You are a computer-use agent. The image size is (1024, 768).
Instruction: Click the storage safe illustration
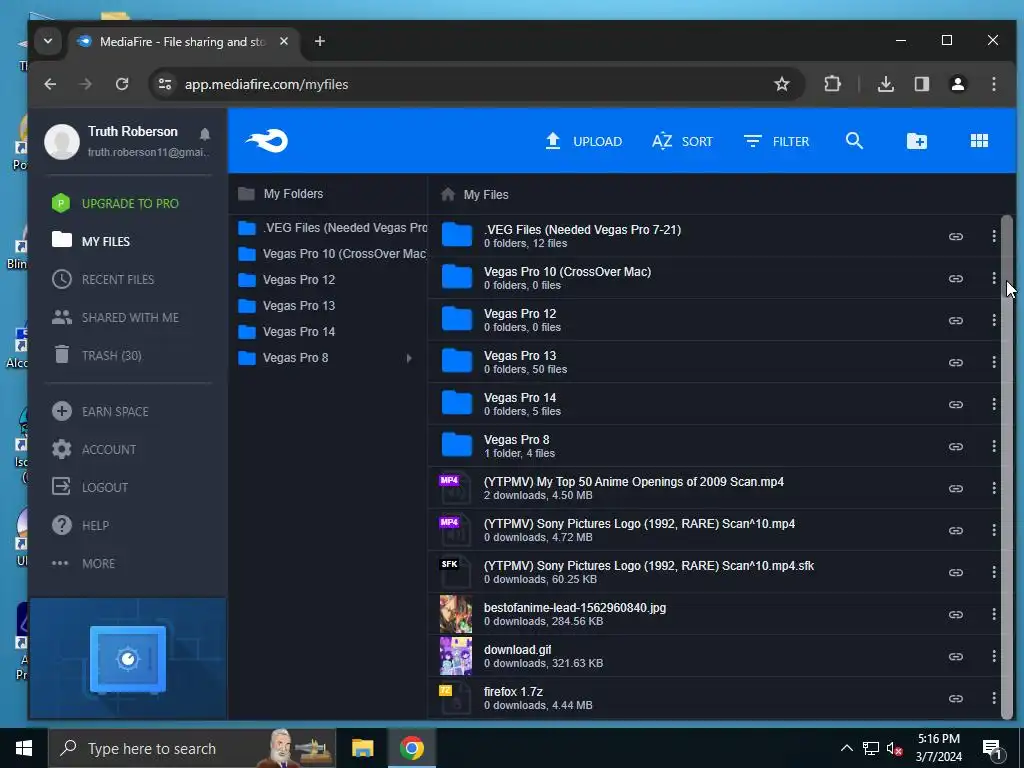click(x=128, y=659)
